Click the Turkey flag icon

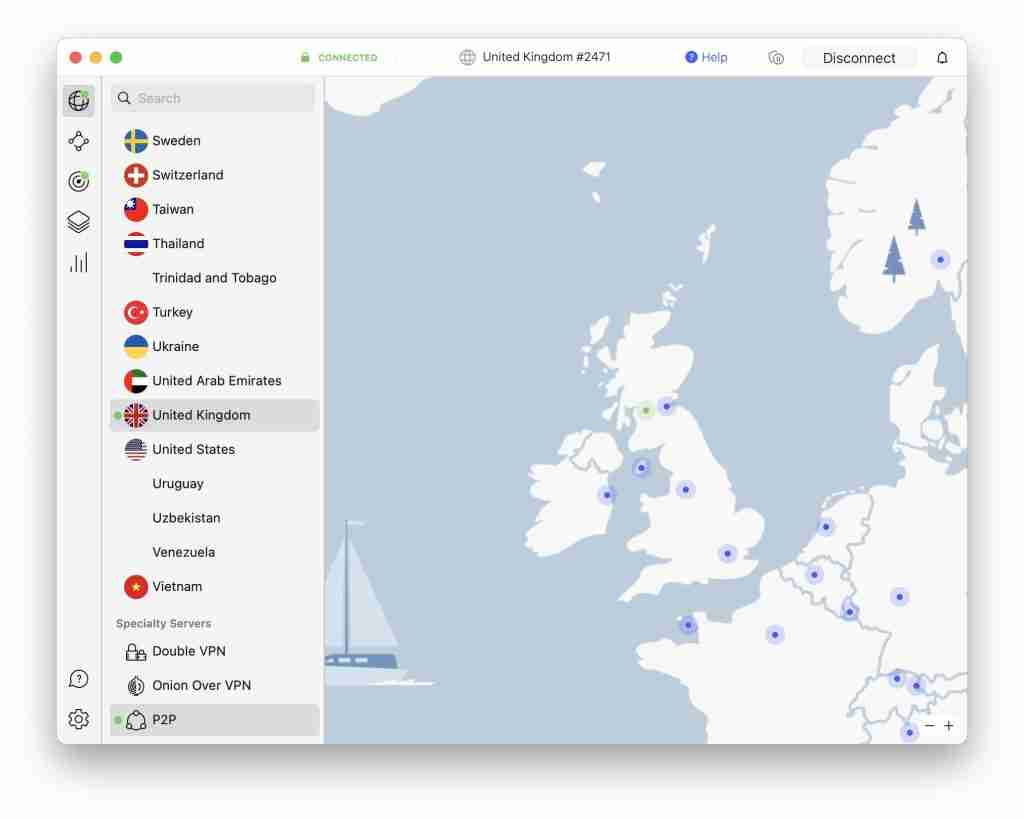click(136, 312)
